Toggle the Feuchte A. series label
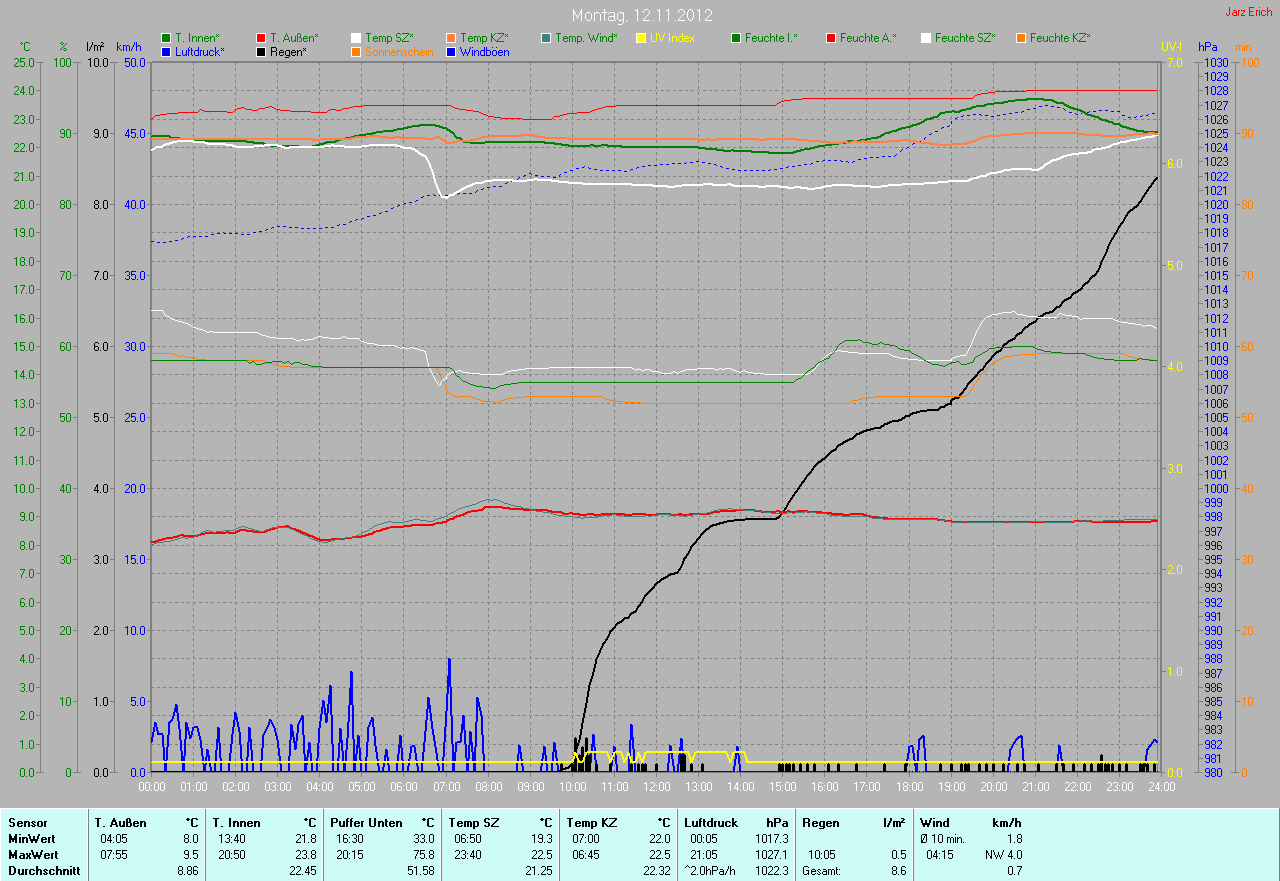 pos(867,38)
